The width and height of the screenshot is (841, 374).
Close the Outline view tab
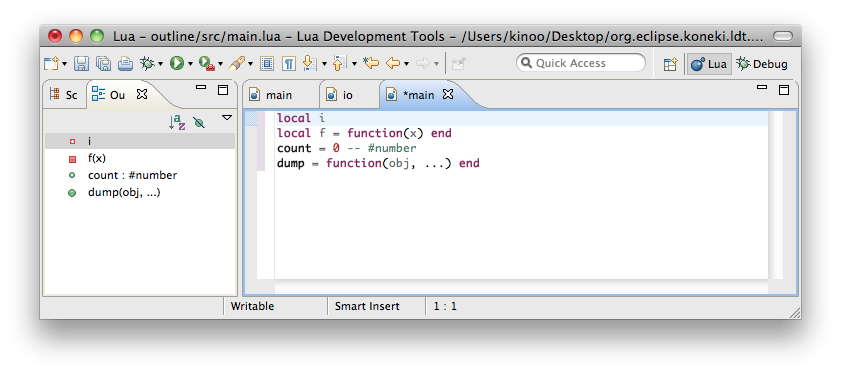pyautogui.click(x=142, y=94)
